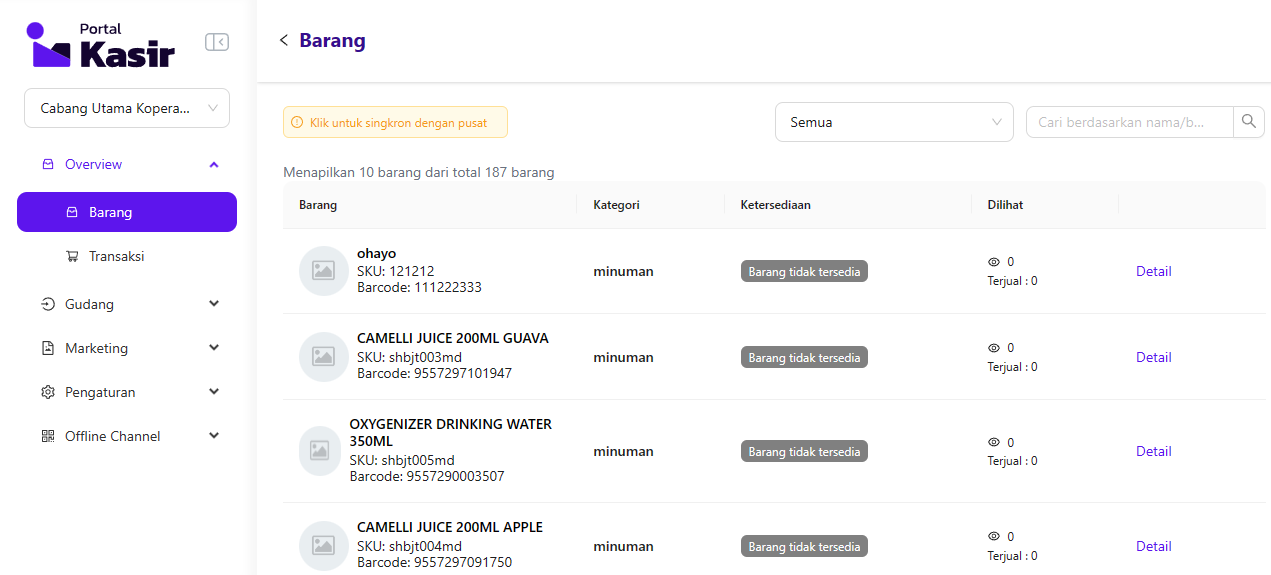Open Detail for OXYGENIZER DRINKING WATER 350ML
Viewport: 1271px width, 575px height.
(1153, 451)
